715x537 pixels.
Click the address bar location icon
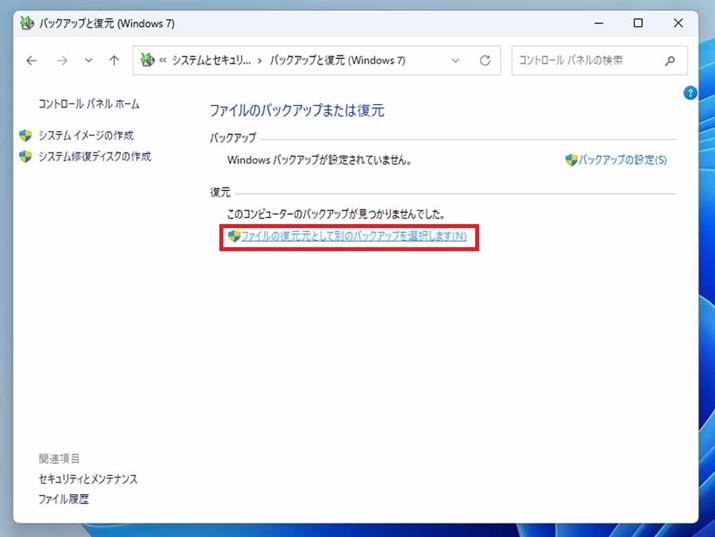coord(147,61)
